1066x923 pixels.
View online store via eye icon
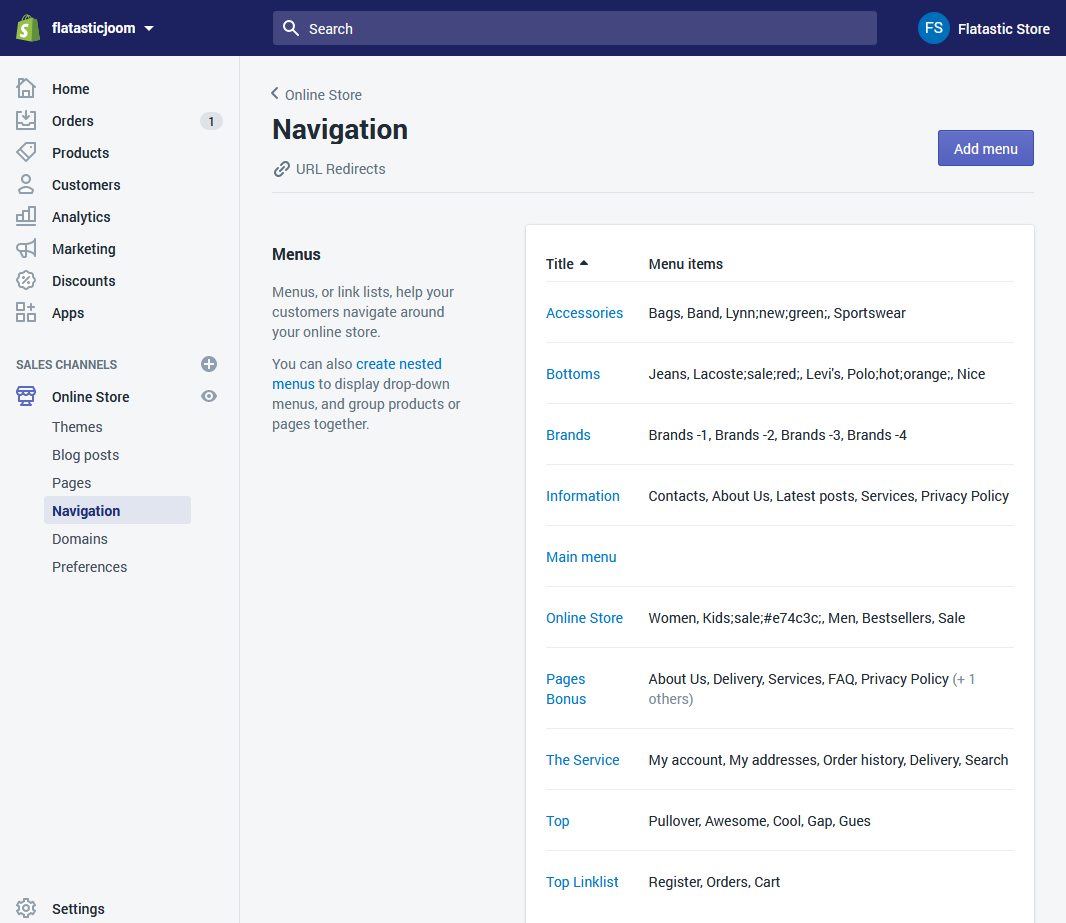point(209,397)
